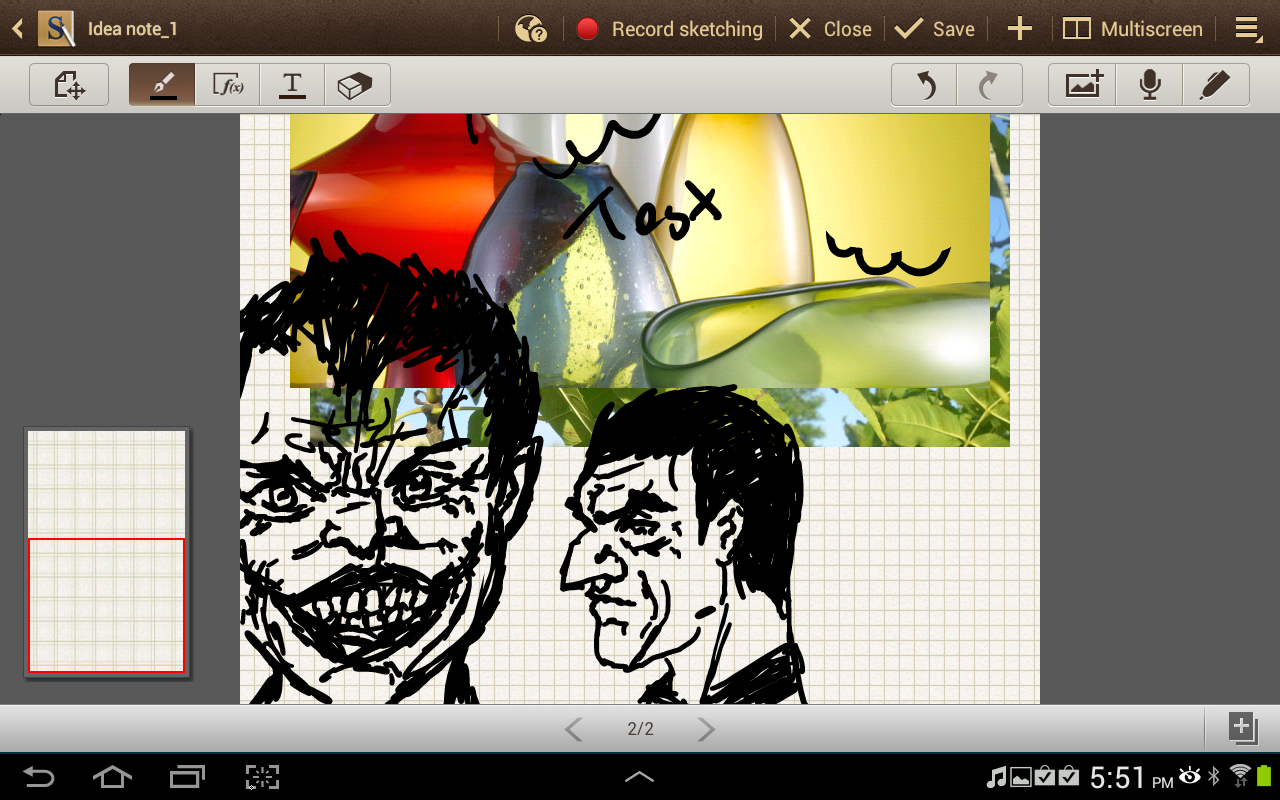This screenshot has height=800, width=1280.
Task: Go to the previous note page
Action: (573, 729)
